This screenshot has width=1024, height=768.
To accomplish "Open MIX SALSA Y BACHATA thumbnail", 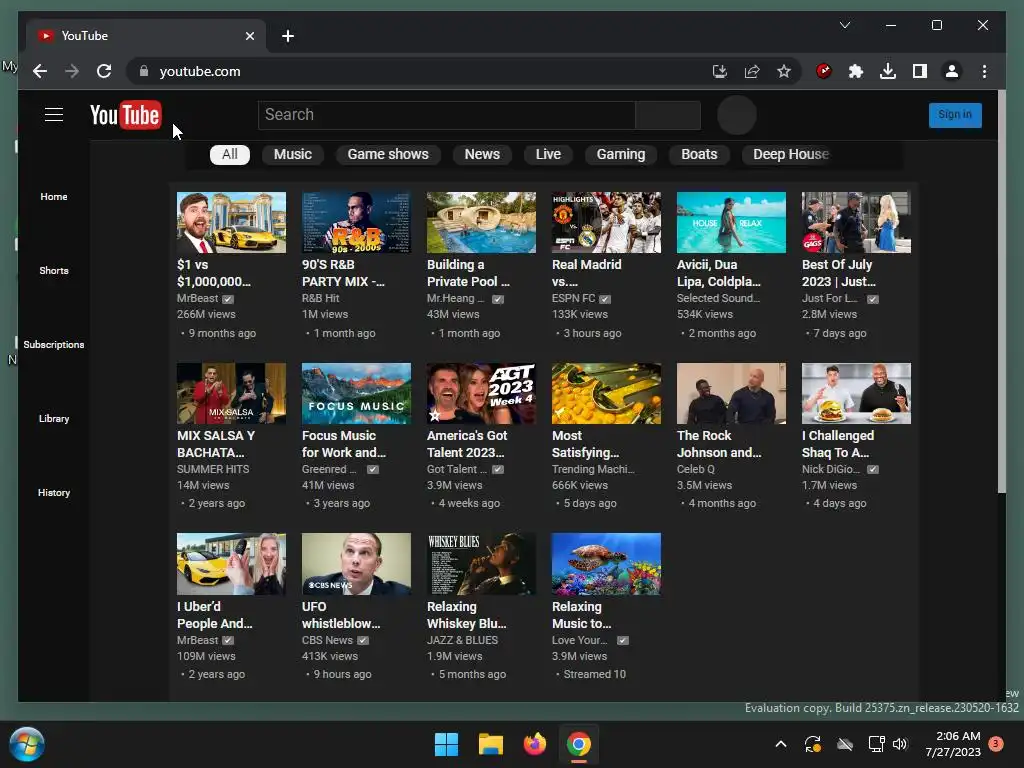I will 231,393.
